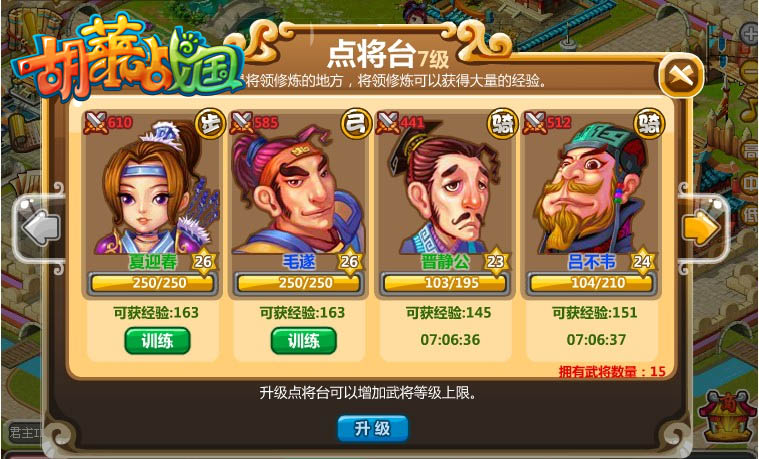Click level 24 star badge on 吕不韦
759x459 pixels.
(642, 262)
